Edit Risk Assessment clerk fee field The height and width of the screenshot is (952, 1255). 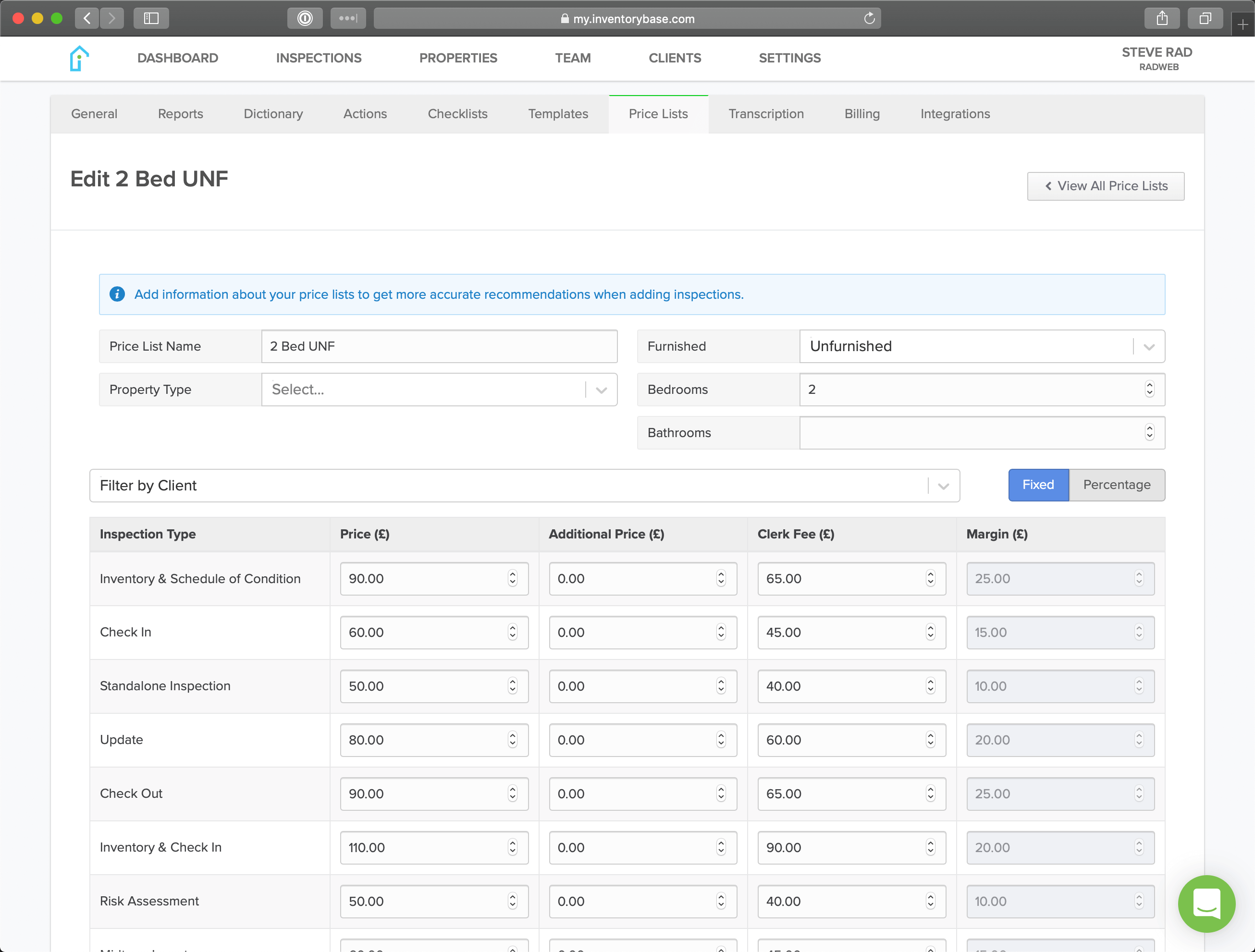click(x=851, y=901)
